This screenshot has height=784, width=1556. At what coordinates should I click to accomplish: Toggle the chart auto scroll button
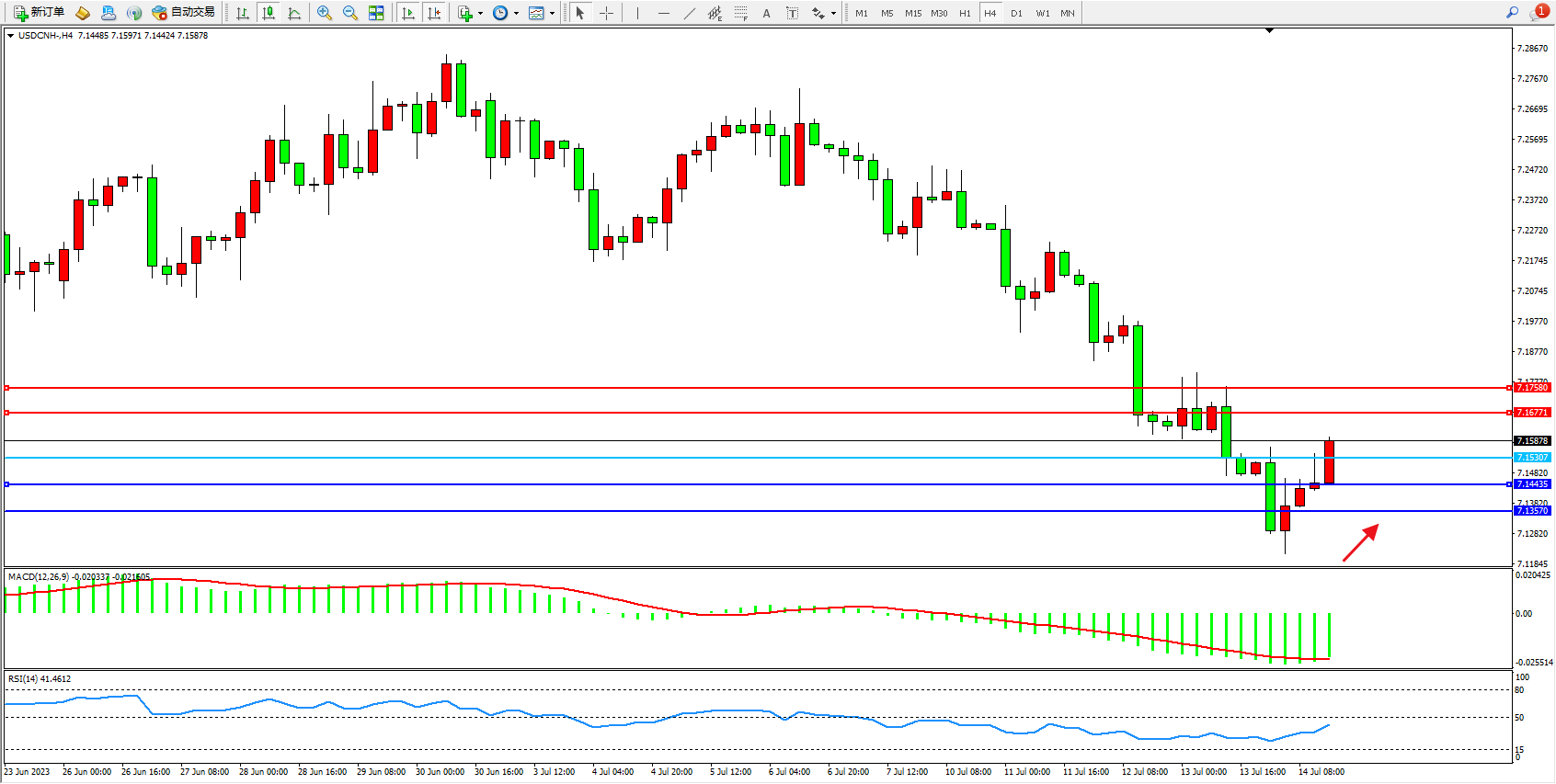(x=408, y=13)
